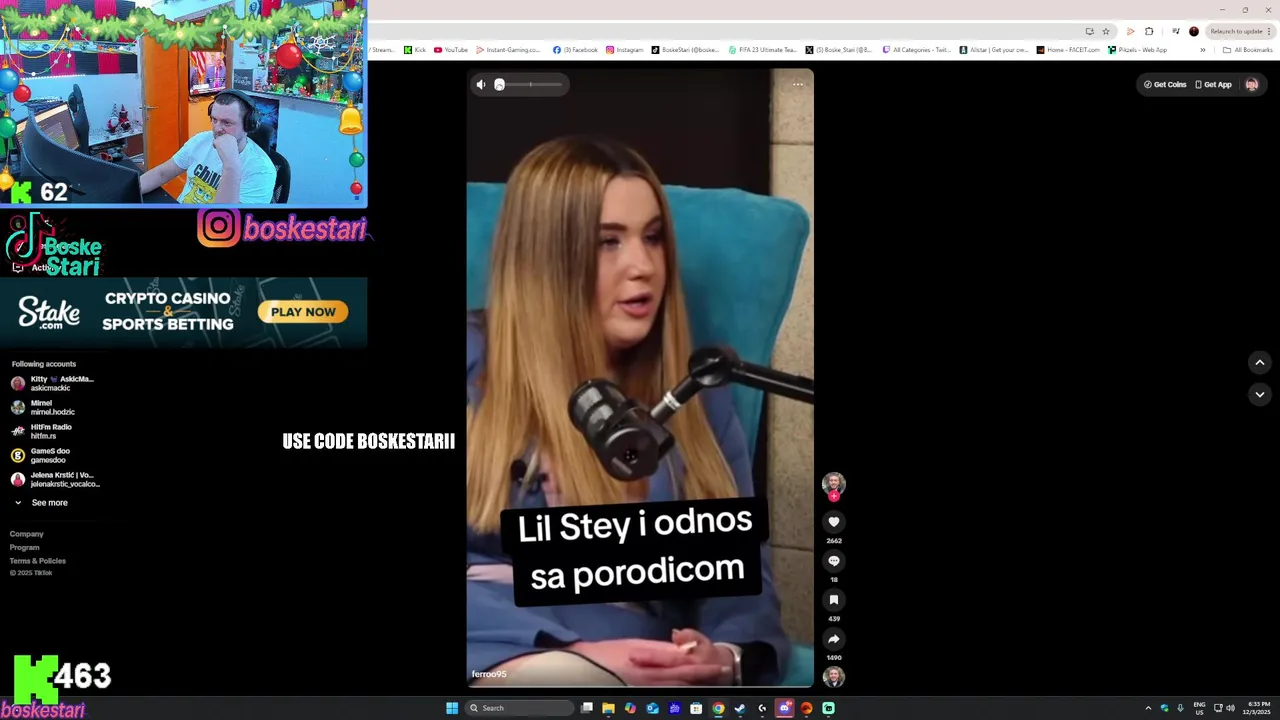The width and height of the screenshot is (1280, 720).
Task: Open the Chrome extensions puzzle icon
Action: [x=1149, y=31]
